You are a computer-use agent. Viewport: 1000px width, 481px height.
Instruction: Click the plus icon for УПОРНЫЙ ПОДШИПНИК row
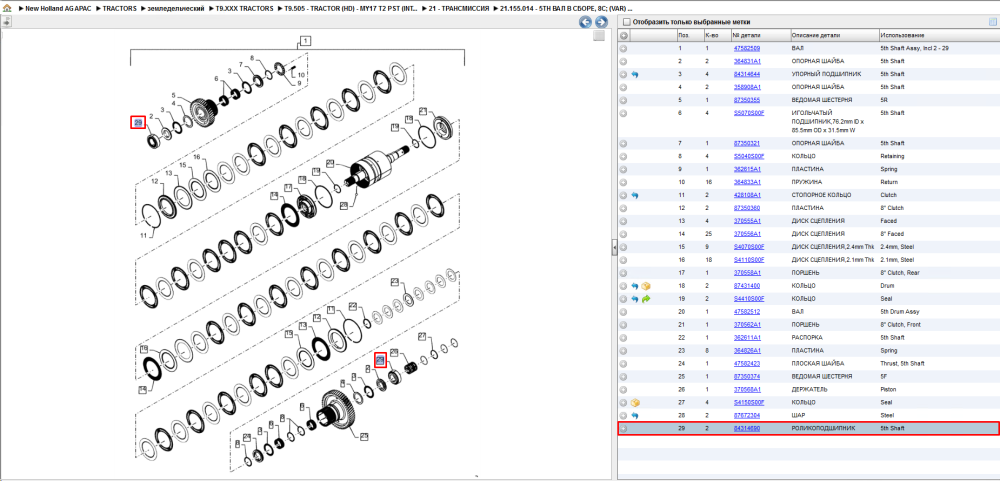[x=624, y=74]
